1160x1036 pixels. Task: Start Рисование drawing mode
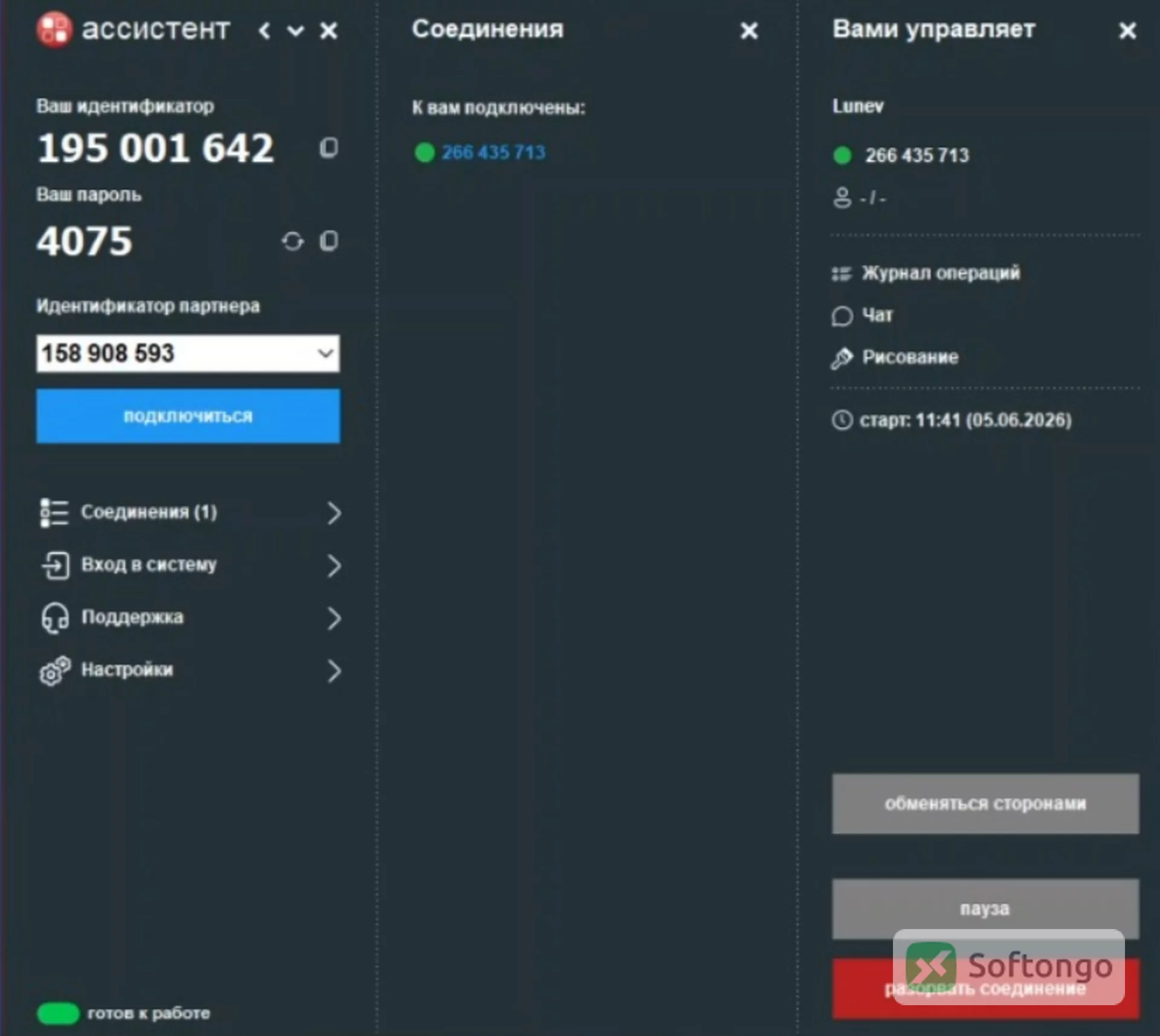910,357
